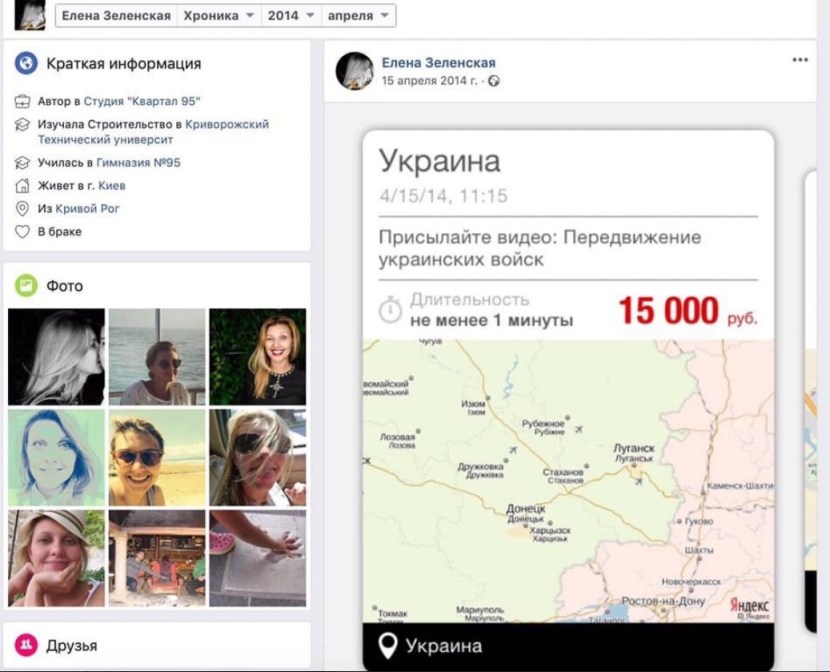Open the photo of woman in straw hat
830x672 pixels.
(56, 558)
